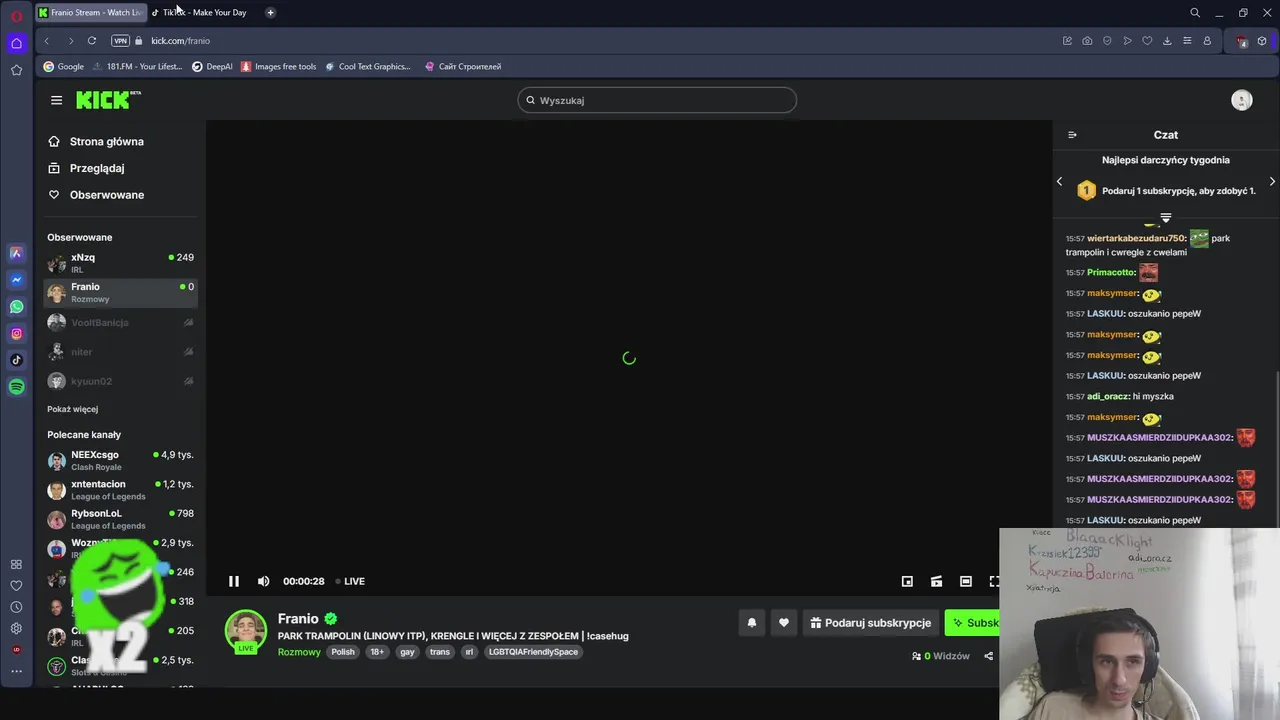Open Images free tools bookmark
Image resolution: width=1280 pixels, height=720 pixels.
(279, 67)
